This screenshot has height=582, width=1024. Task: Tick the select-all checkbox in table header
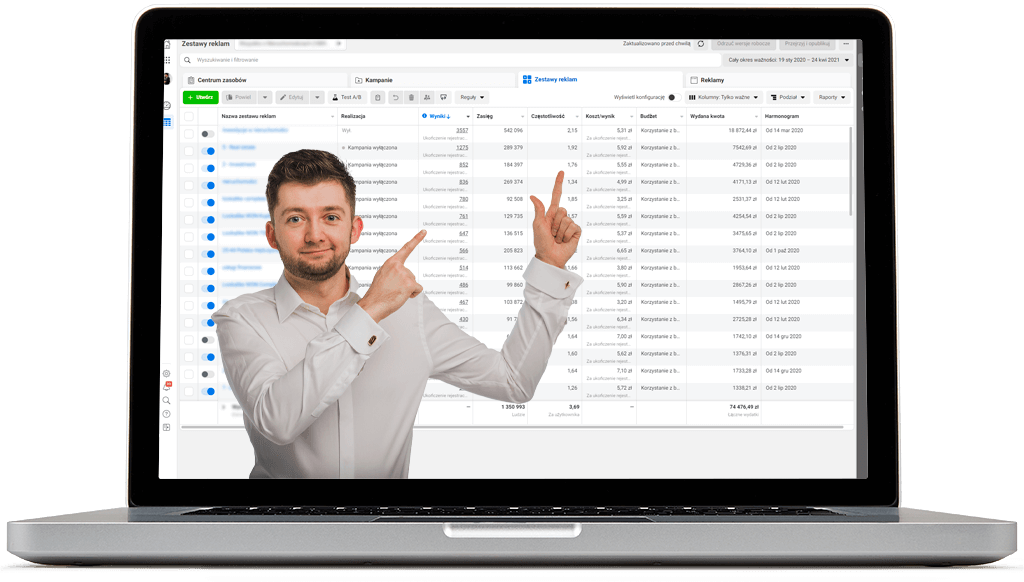point(188,116)
